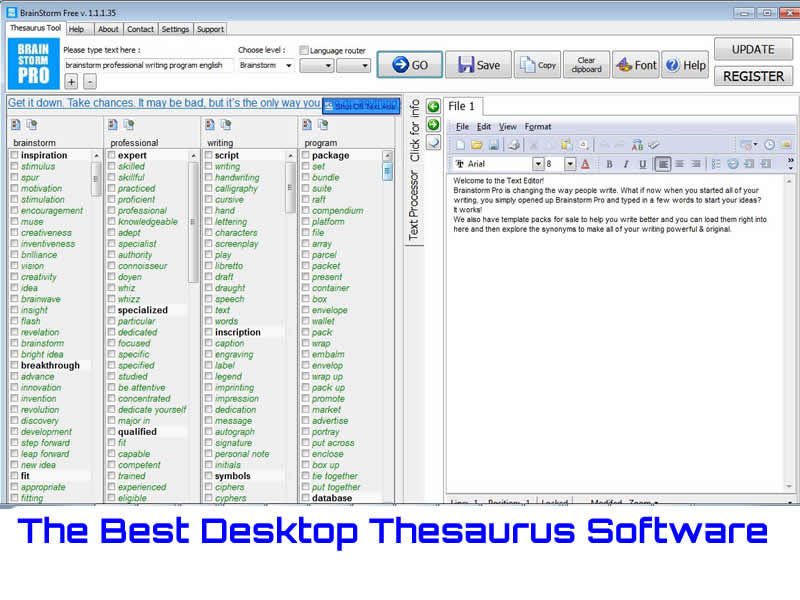800x600 pixels.
Task: Check the 'platform' checkbox
Action: point(306,221)
